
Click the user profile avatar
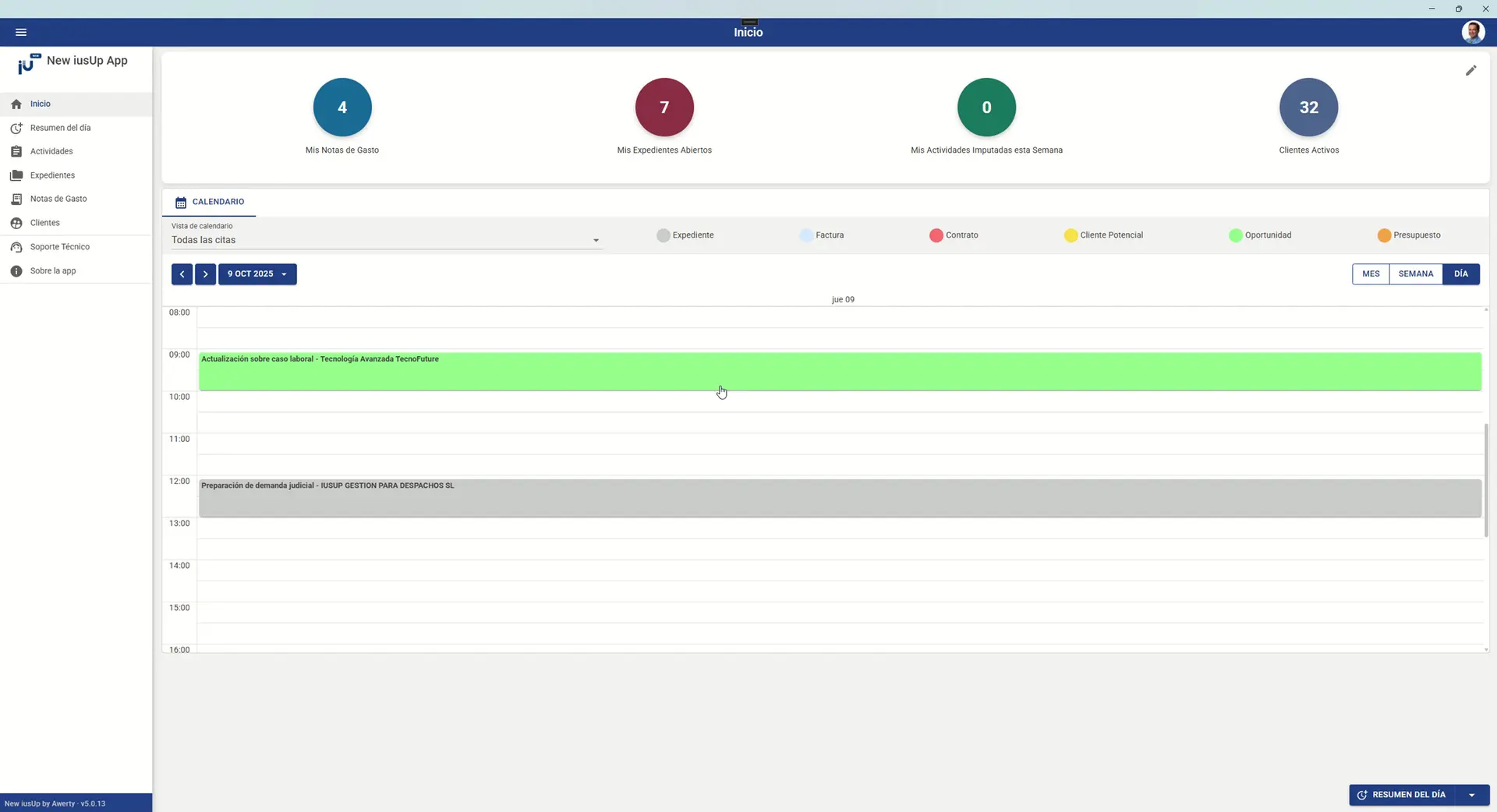point(1472,32)
